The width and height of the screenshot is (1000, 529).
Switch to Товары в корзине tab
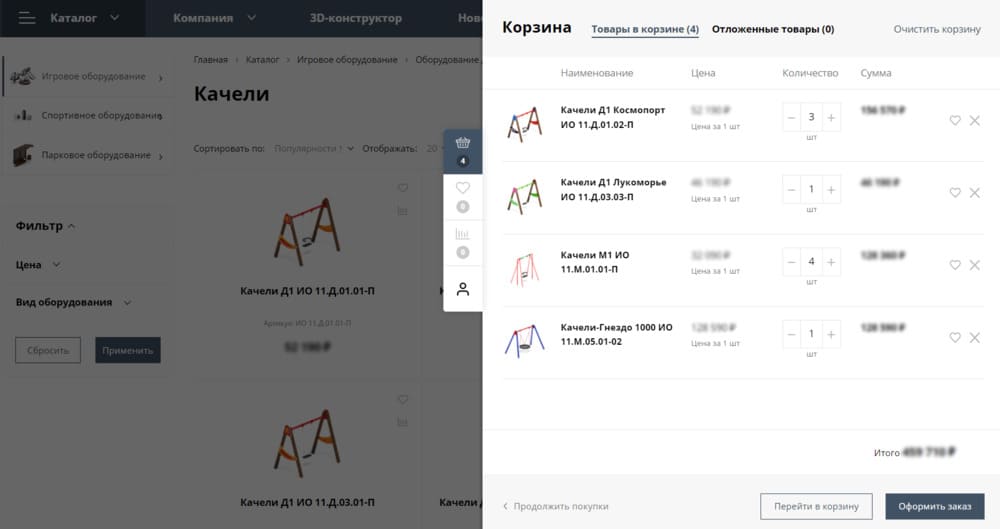coord(645,29)
